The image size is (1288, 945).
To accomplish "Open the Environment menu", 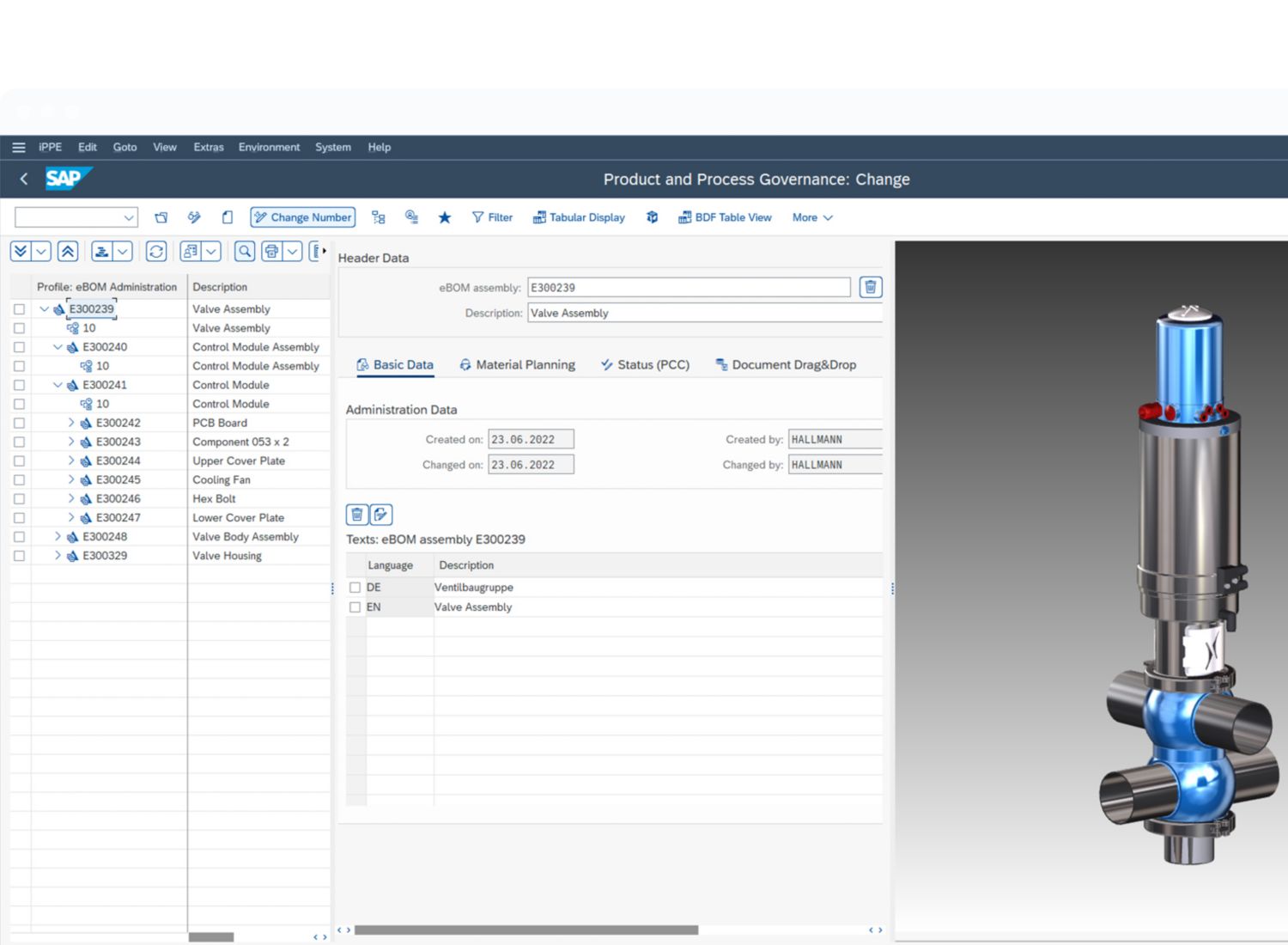I will (x=269, y=147).
